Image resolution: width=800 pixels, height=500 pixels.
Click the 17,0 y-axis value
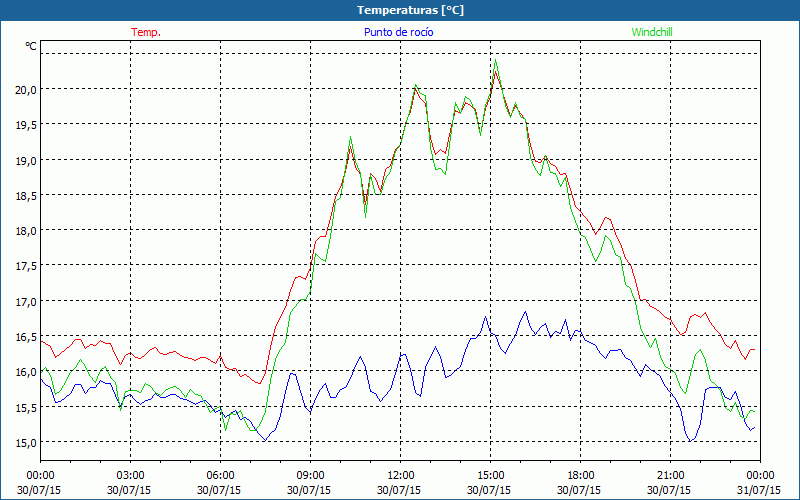[x=27, y=302]
